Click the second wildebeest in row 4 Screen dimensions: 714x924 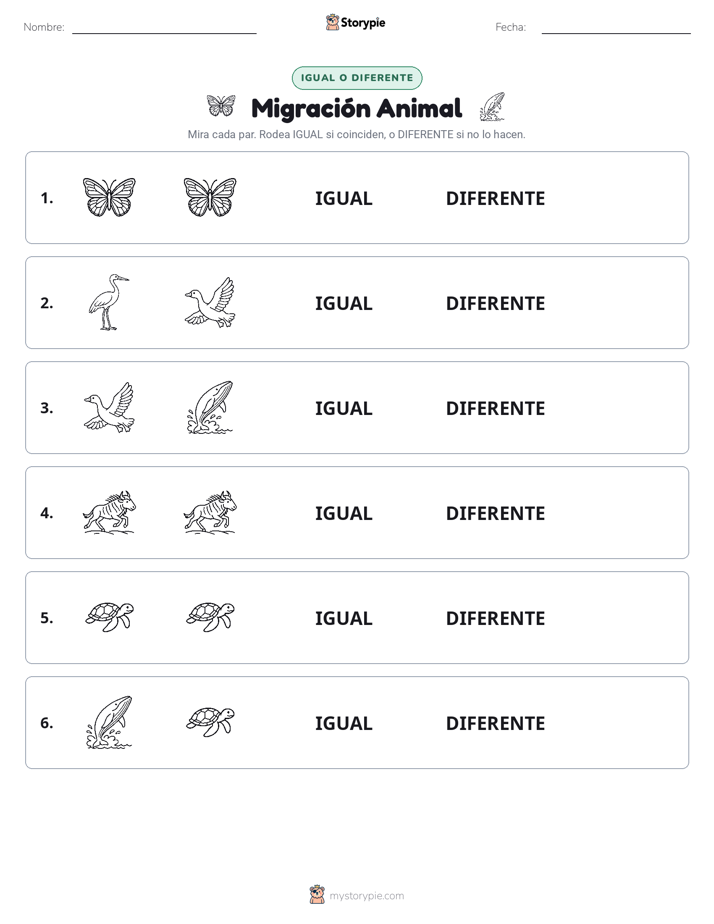coord(210,512)
